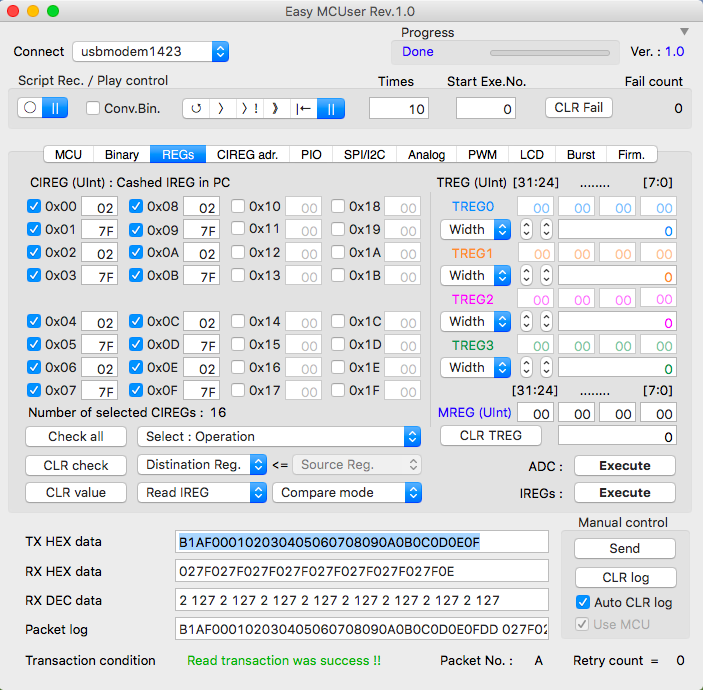Check the 0x1A CIREG checkbox
Screen dimensions: 703x690
[x=338, y=252]
